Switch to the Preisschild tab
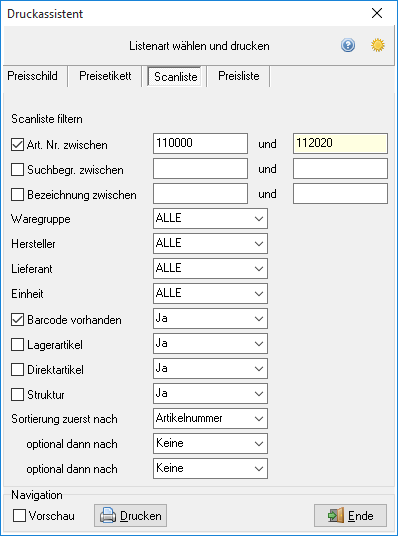Screen dimensions: 398x536 [x=32, y=76]
